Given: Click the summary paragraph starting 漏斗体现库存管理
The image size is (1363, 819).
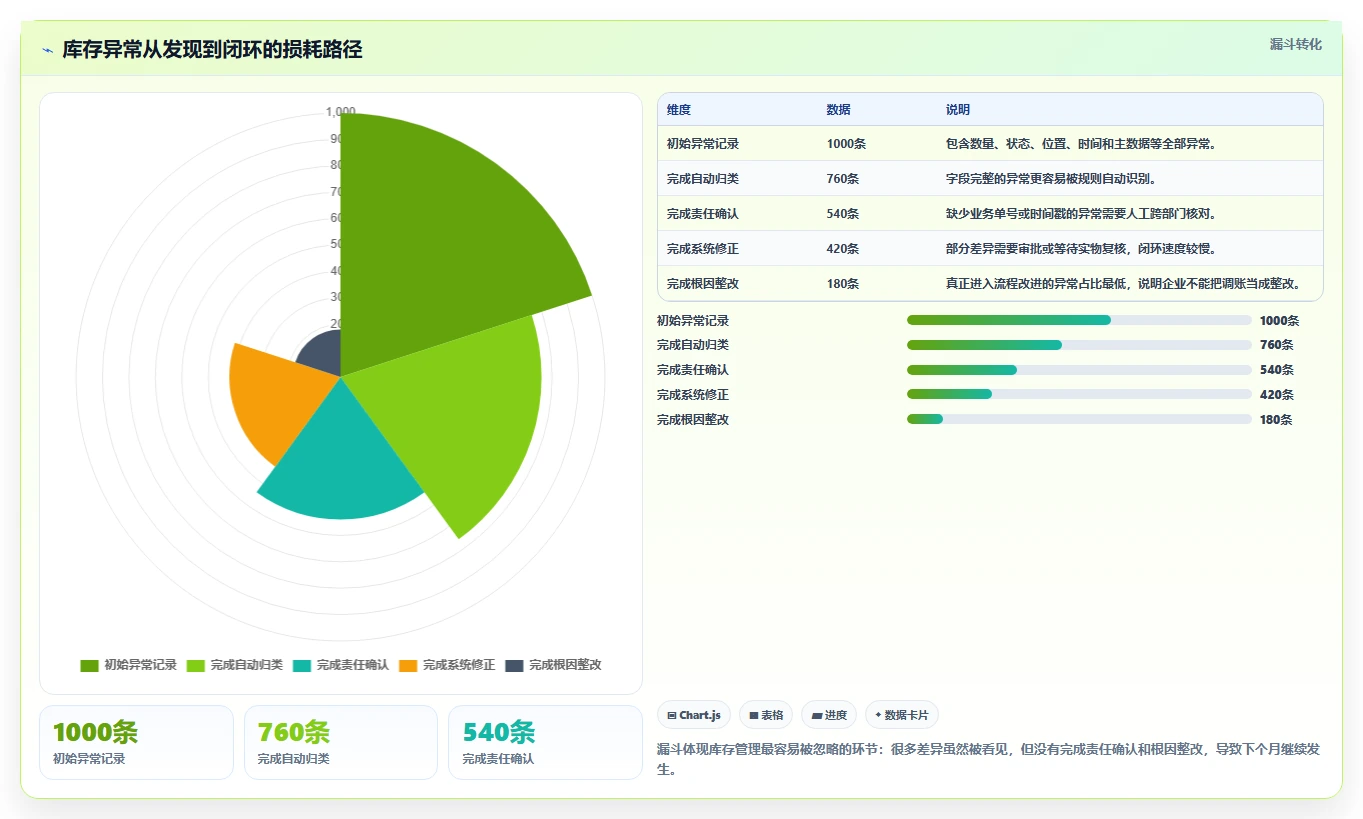Looking at the screenshot, I should [988, 760].
